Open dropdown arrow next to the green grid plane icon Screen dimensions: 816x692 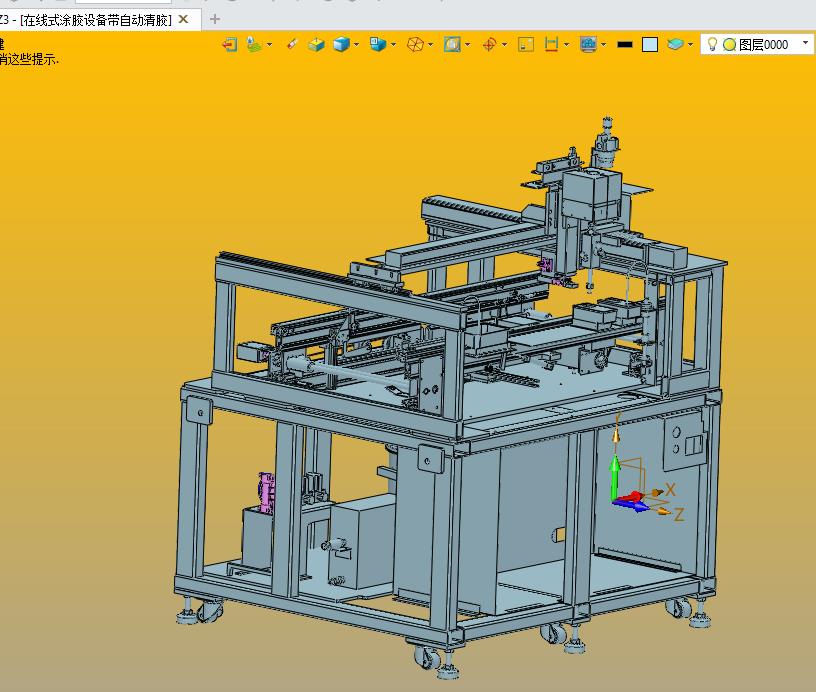[x=270, y=45]
